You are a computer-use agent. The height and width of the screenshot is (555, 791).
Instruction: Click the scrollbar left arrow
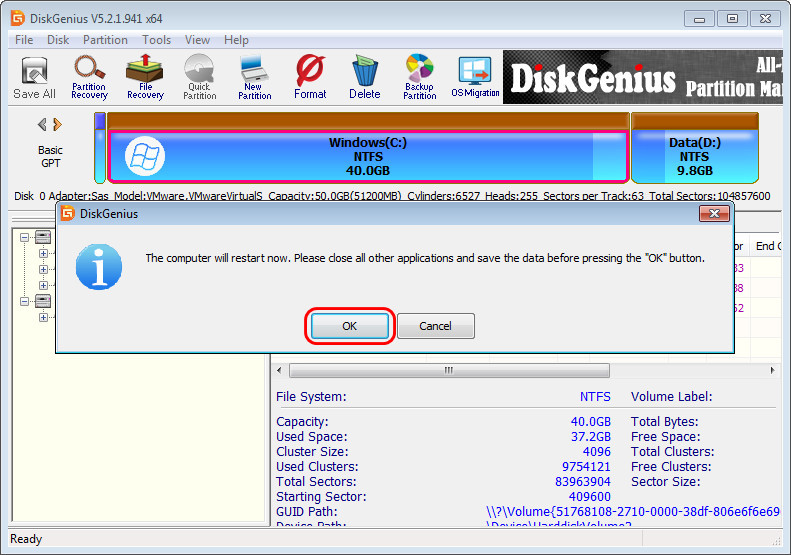tap(279, 370)
